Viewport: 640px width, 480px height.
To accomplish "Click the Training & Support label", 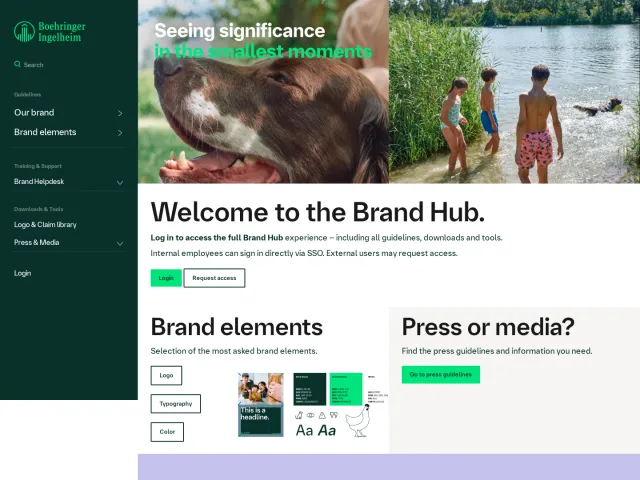I will point(38,166).
